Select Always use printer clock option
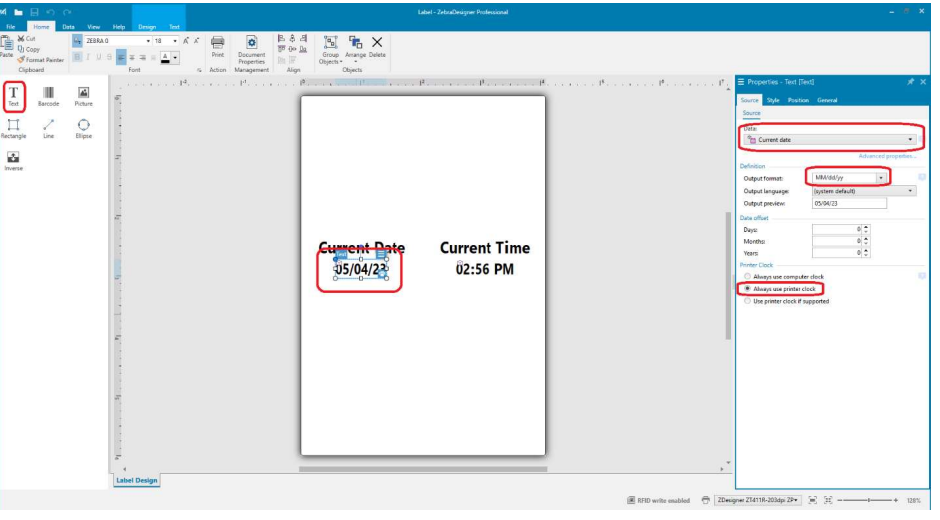Image resolution: width=940 pixels, height=520 pixels. (x=747, y=288)
